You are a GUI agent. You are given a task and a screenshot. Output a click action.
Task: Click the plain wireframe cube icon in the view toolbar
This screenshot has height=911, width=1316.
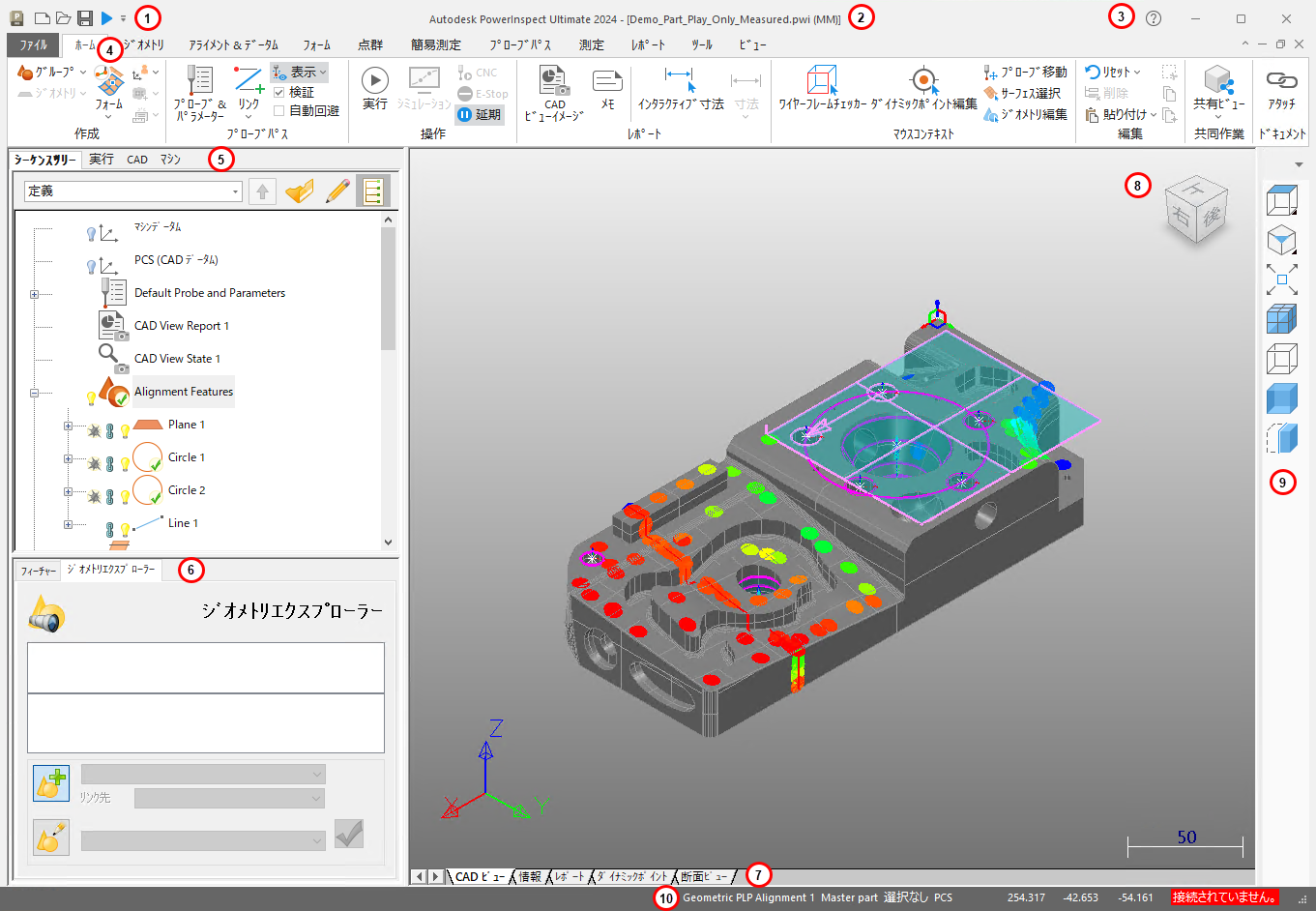pos(1281,359)
